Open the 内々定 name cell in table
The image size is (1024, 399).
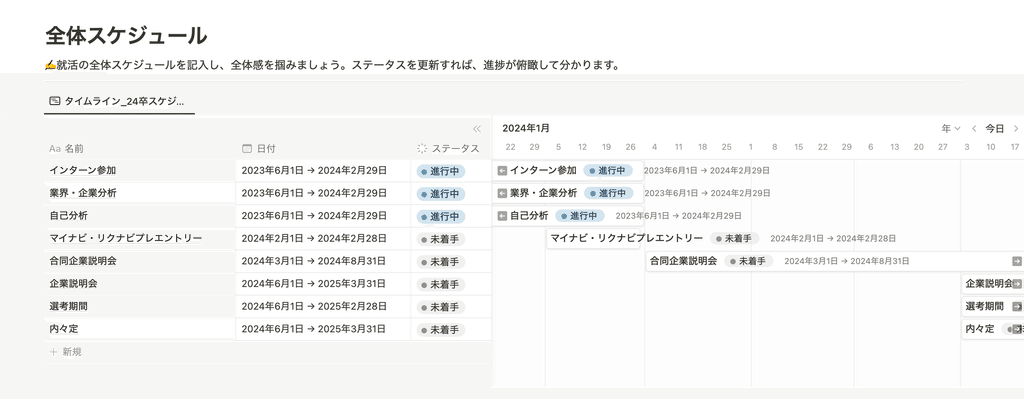(140, 329)
